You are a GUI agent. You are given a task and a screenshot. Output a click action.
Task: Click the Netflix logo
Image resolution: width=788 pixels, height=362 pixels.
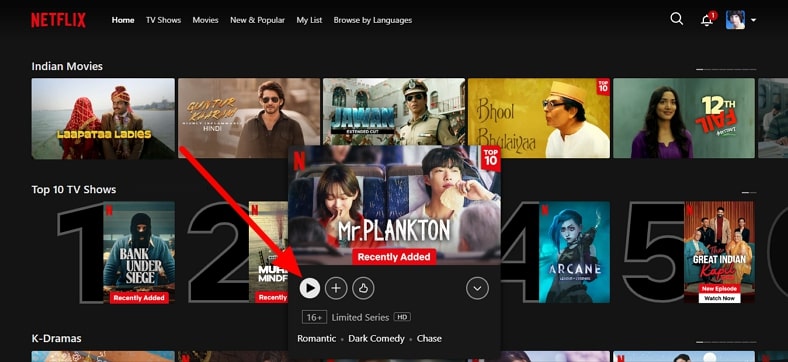click(58, 20)
